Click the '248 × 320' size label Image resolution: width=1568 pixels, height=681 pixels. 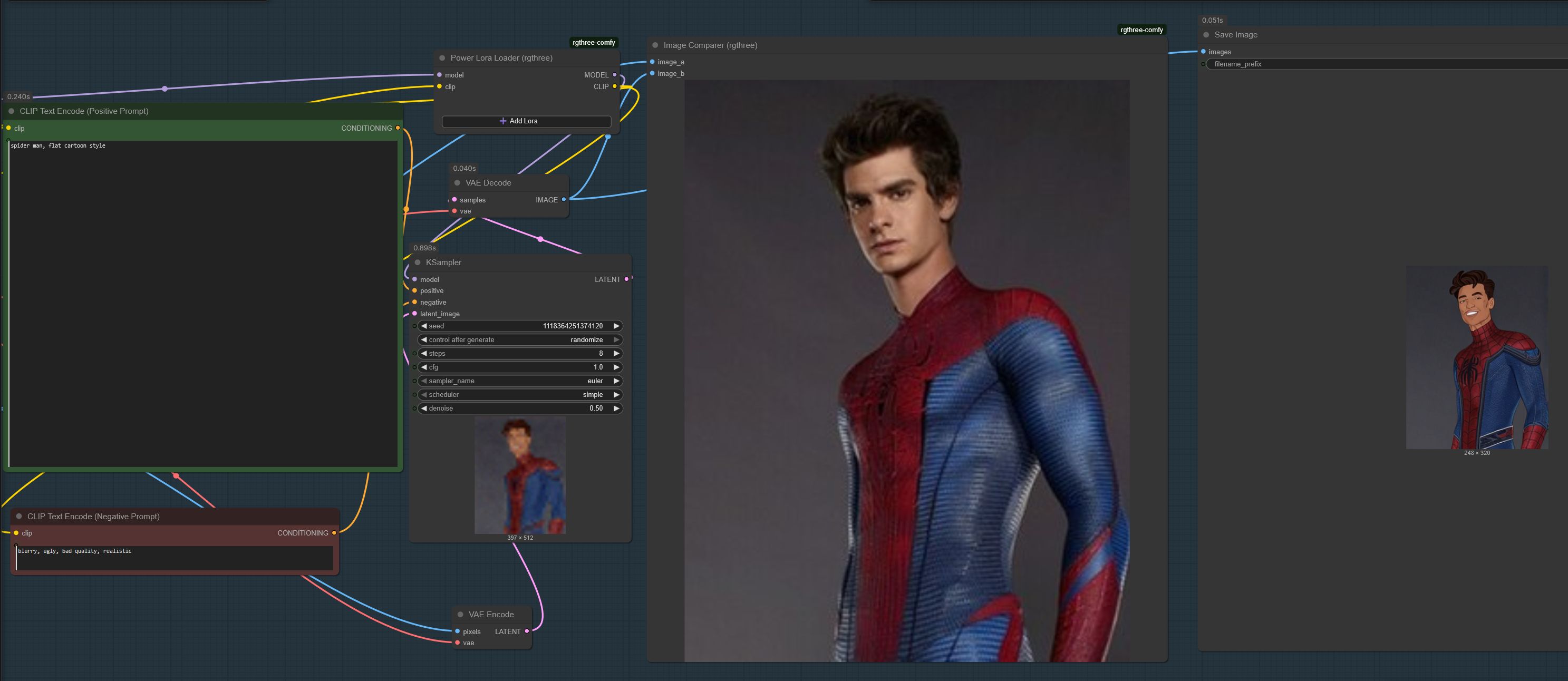tap(1477, 453)
